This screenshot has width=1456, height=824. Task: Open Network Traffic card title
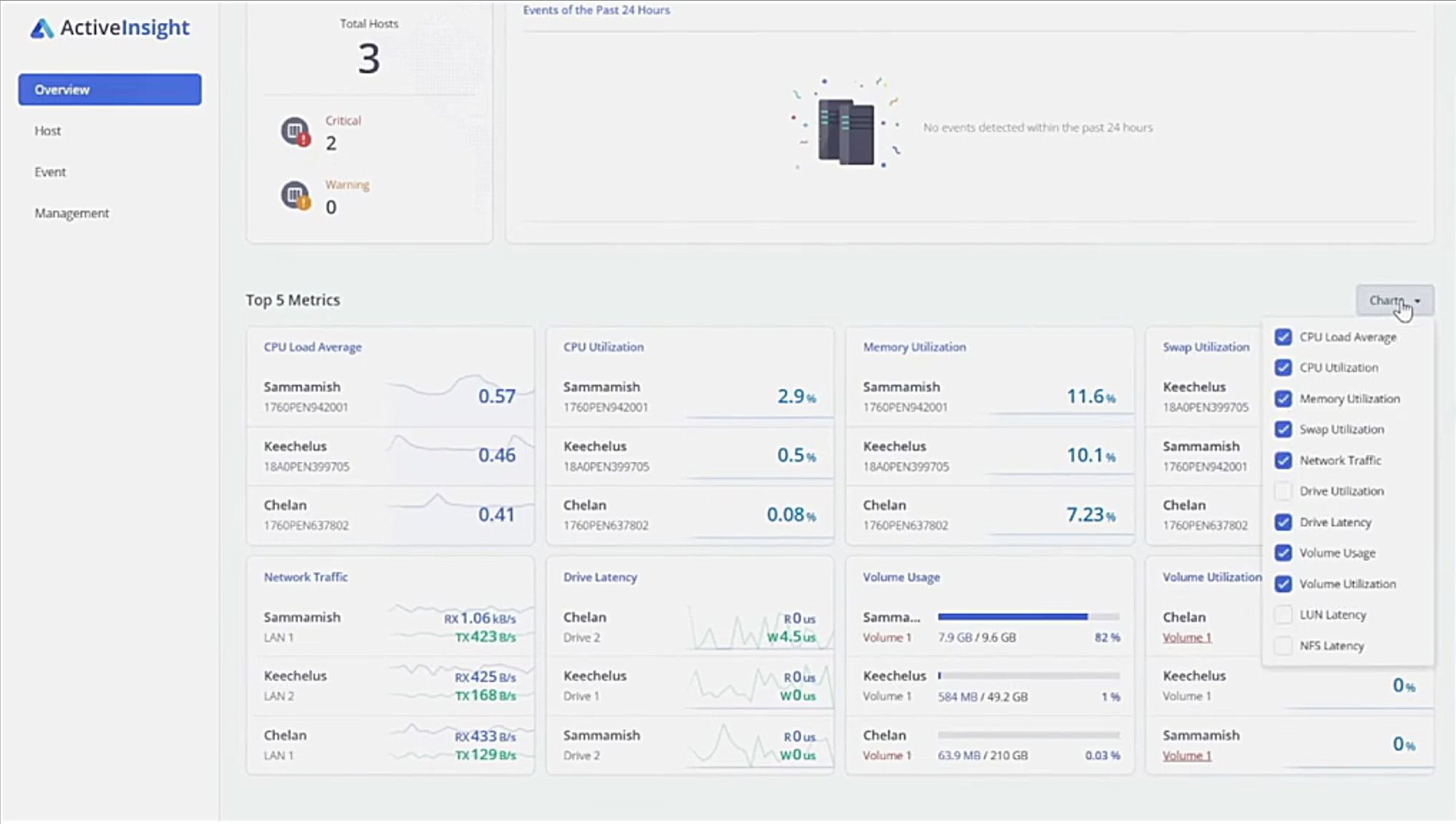tap(306, 577)
